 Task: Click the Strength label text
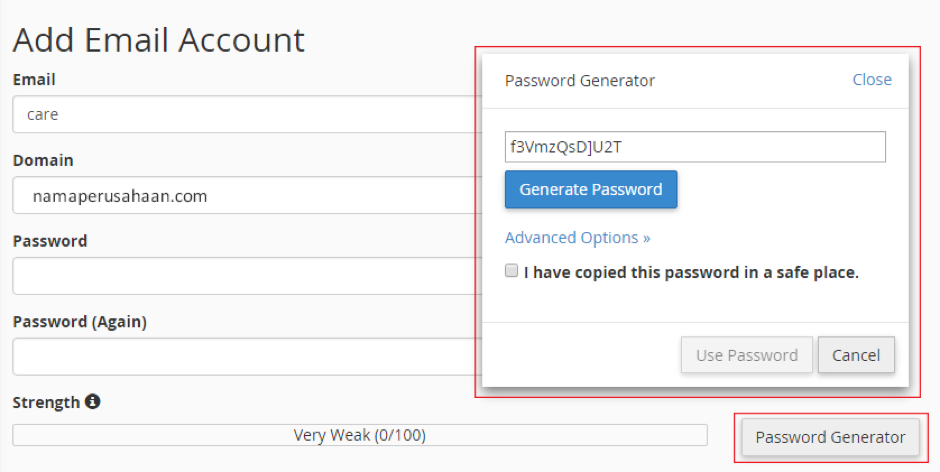click(x=46, y=402)
